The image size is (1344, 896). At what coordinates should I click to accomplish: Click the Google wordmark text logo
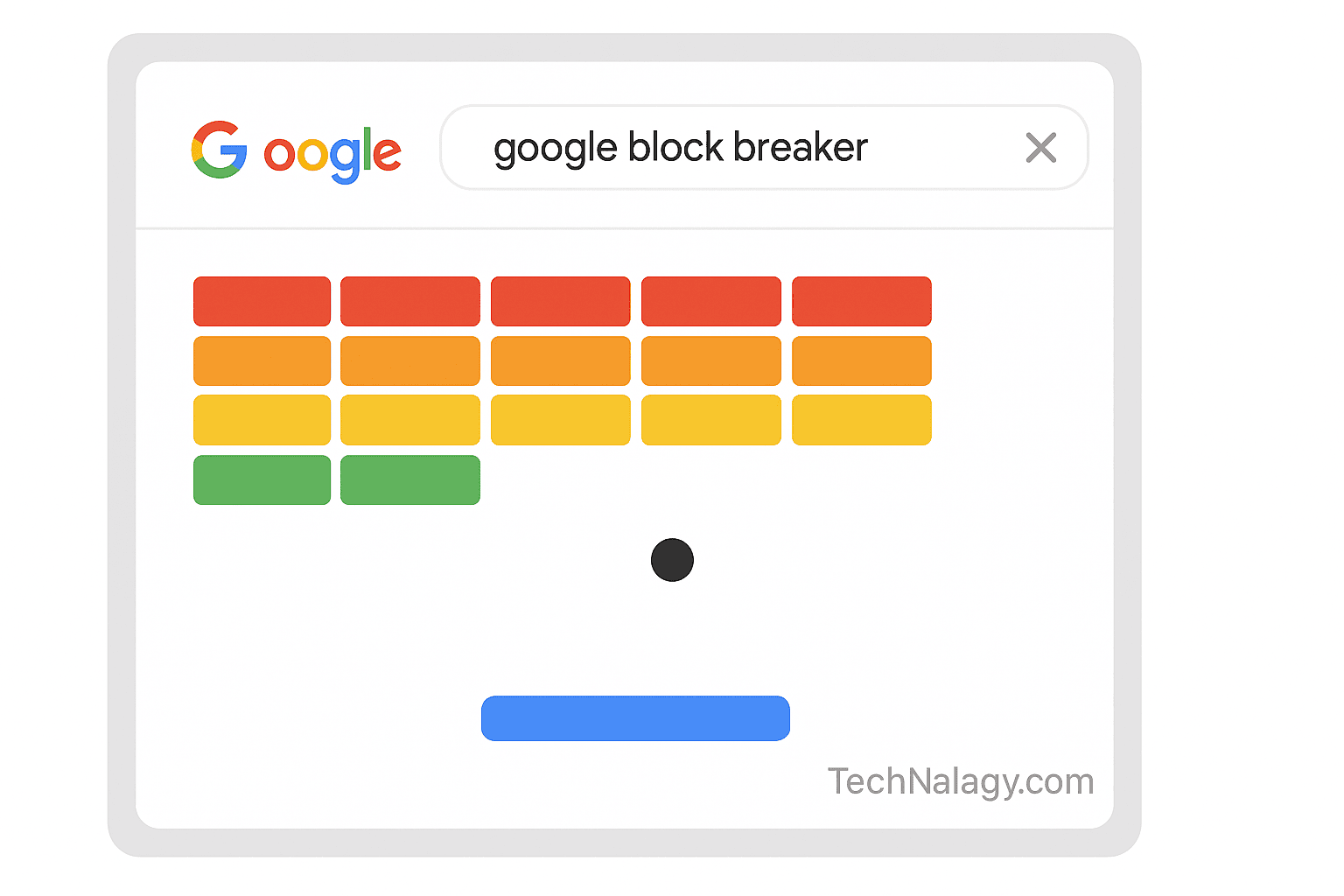click(332, 154)
